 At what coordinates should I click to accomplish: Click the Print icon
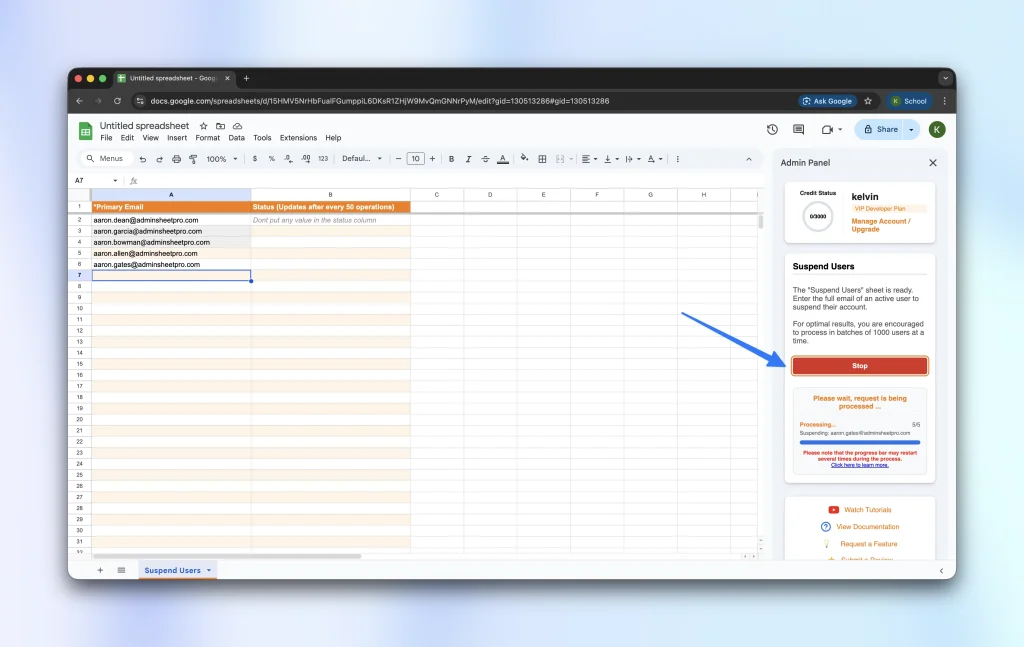[x=177, y=159]
